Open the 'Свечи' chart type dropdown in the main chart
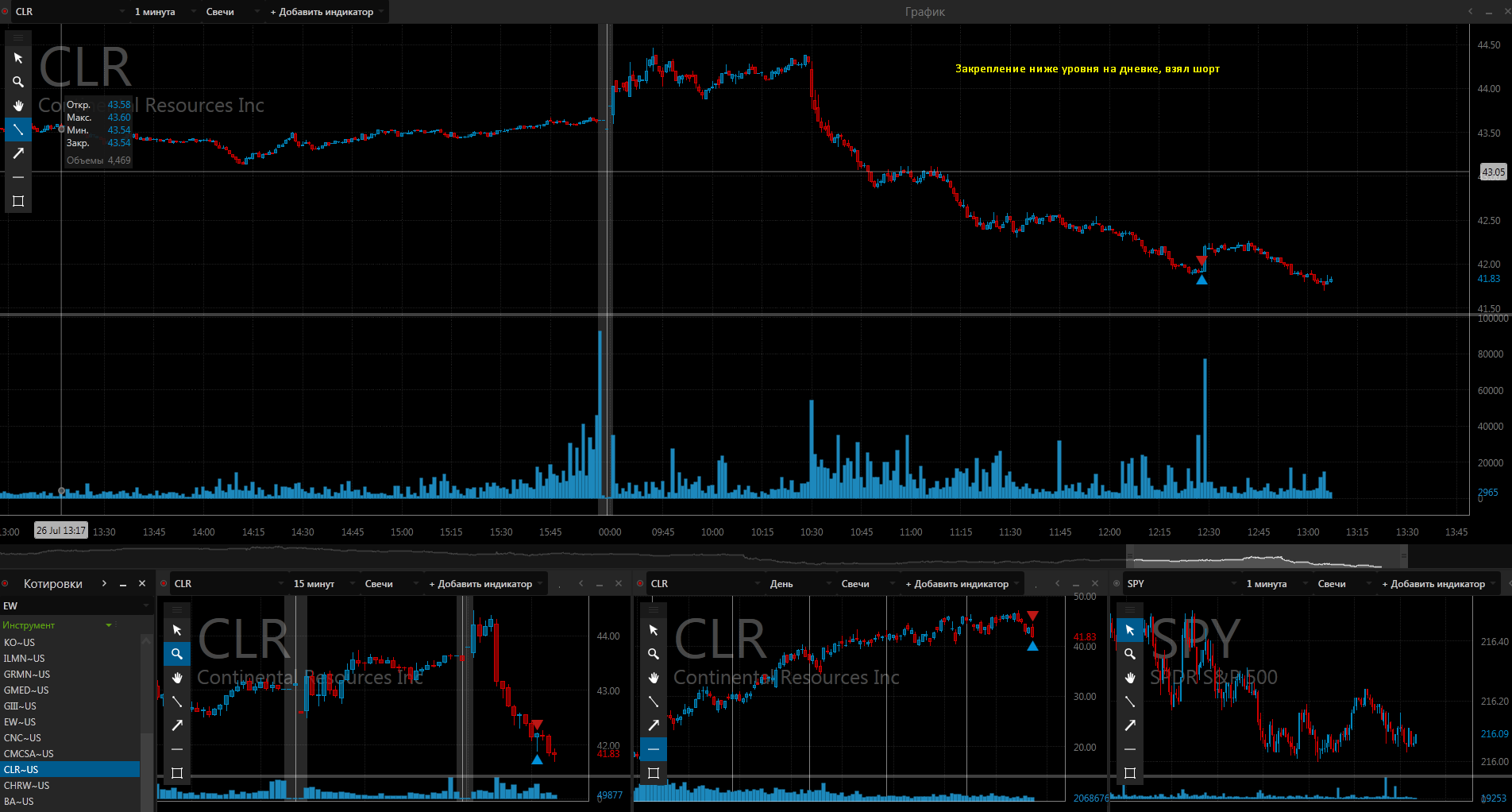The height and width of the screenshot is (812, 1512). pos(232,12)
